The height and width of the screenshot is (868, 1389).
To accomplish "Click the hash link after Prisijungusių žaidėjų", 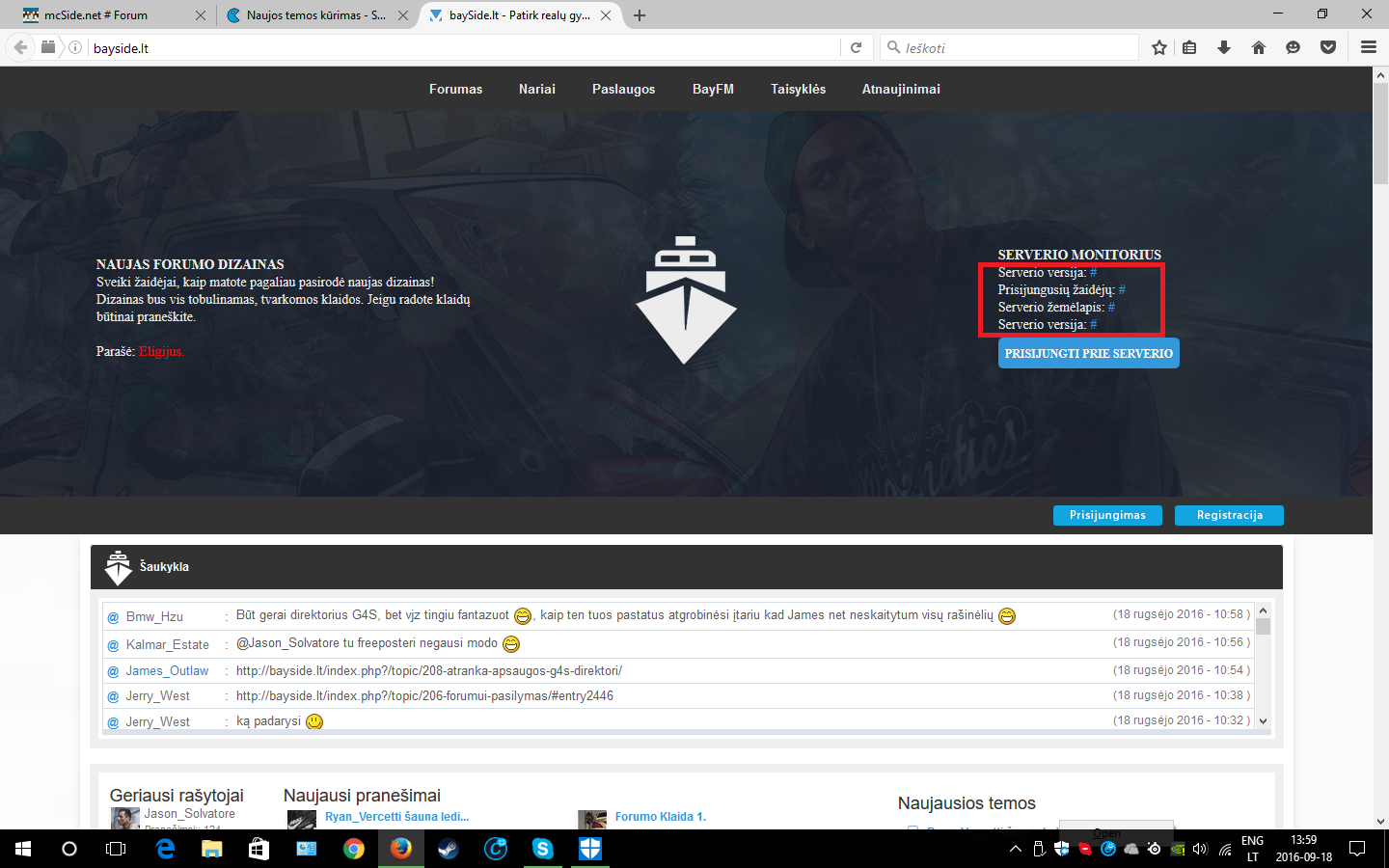I will pyautogui.click(x=1122, y=289).
